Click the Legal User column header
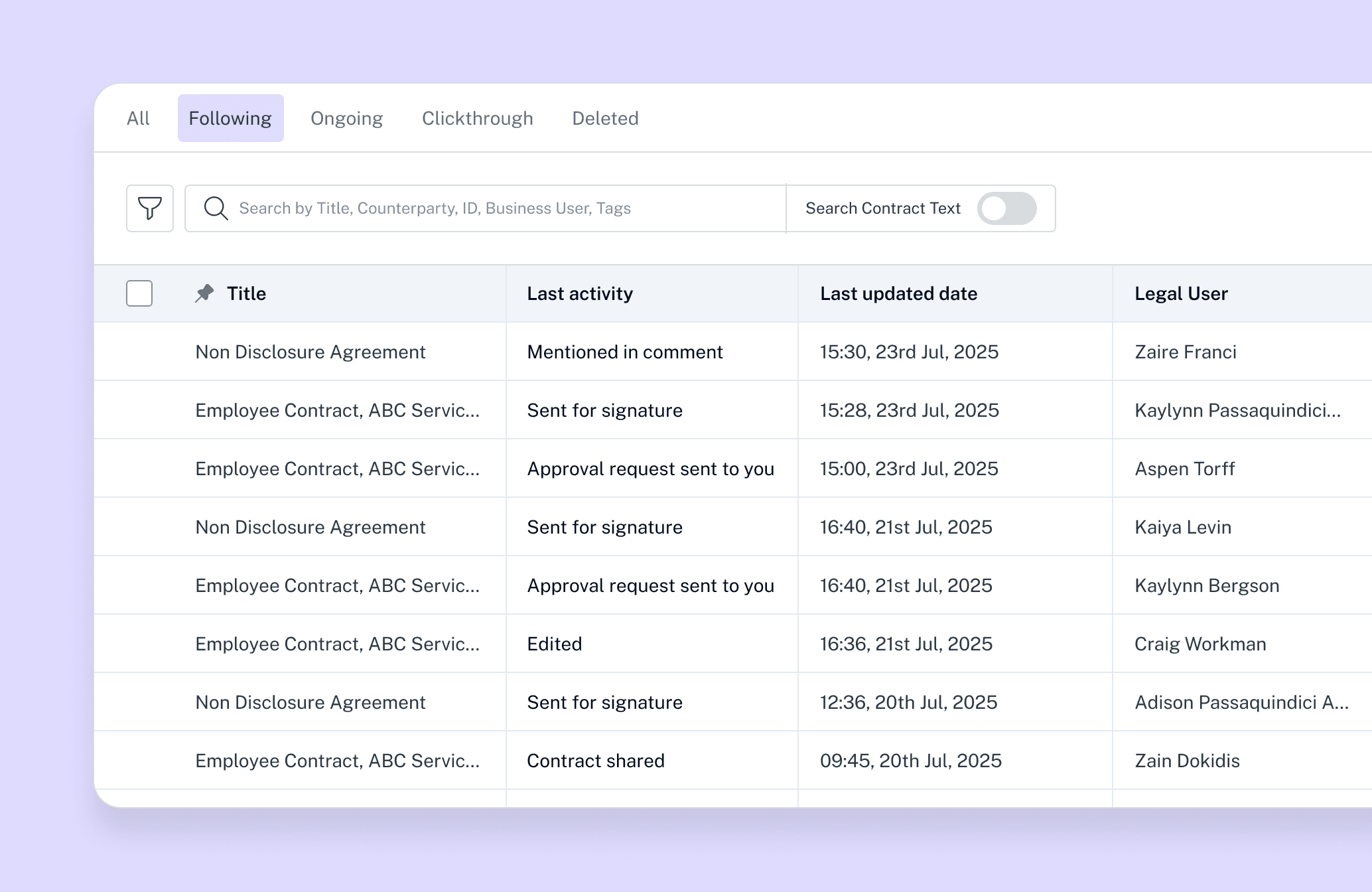 click(x=1181, y=293)
